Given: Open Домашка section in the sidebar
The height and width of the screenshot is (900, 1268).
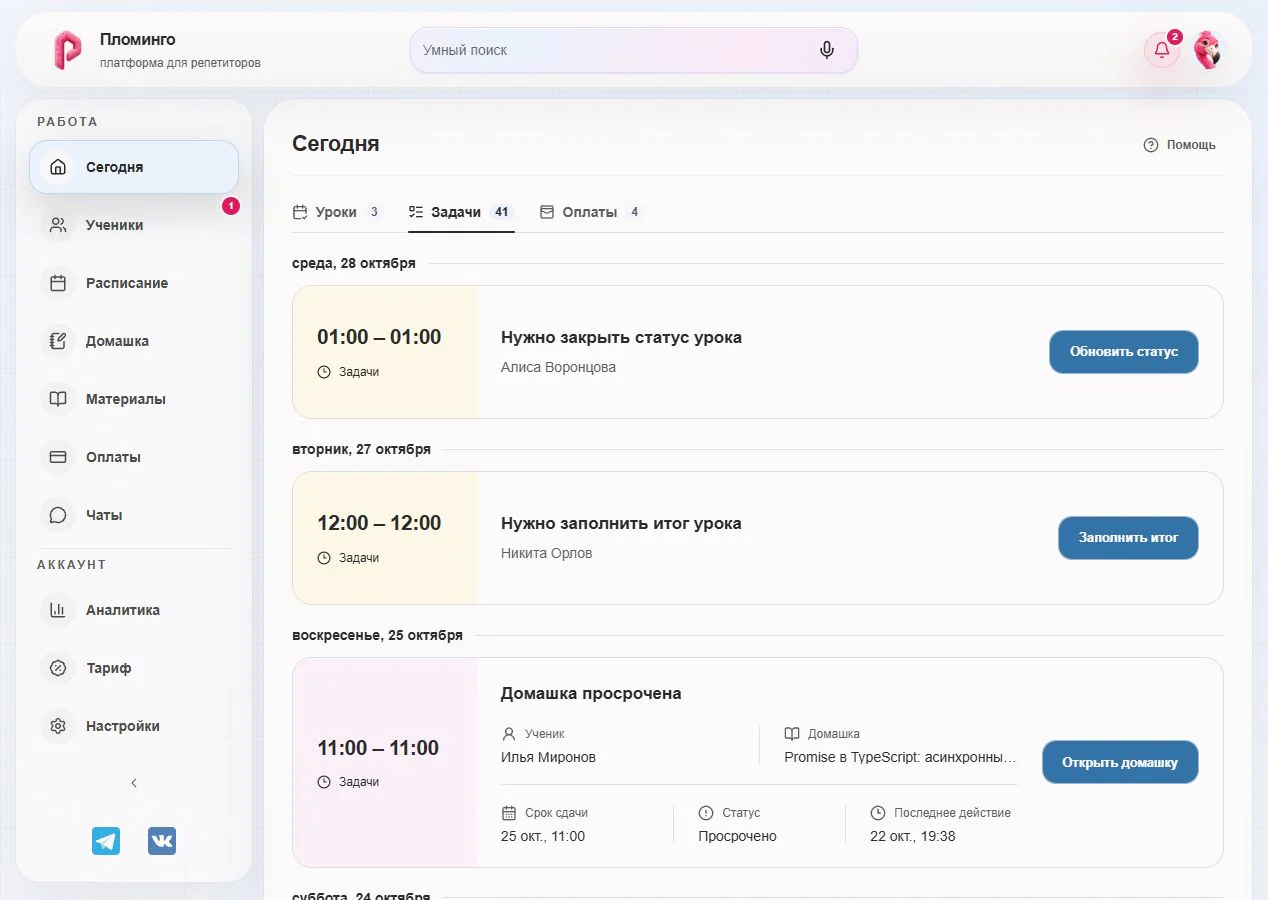Looking at the screenshot, I should coord(134,341).
